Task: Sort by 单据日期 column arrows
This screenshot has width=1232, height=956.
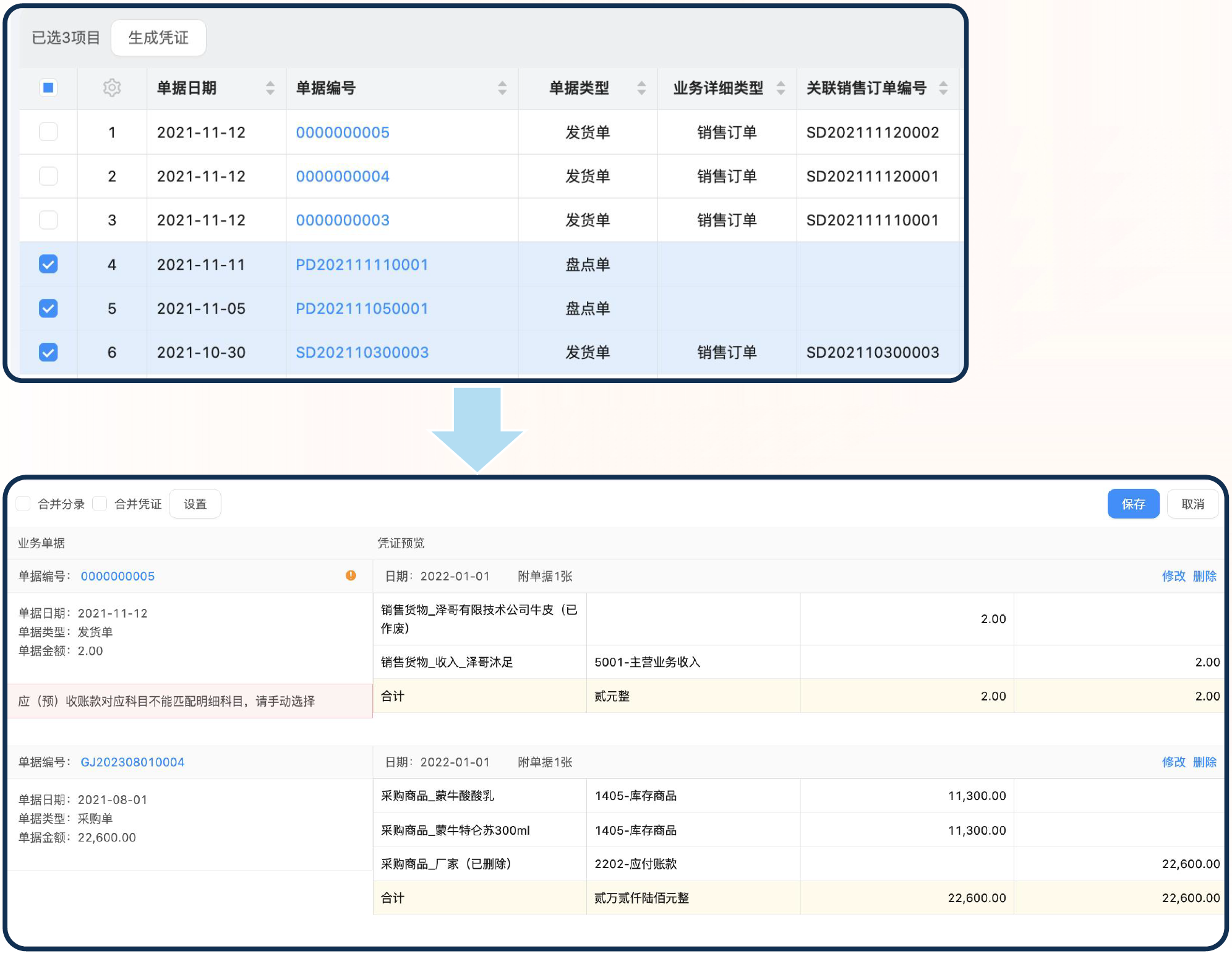Action: (x=270, y=88)
